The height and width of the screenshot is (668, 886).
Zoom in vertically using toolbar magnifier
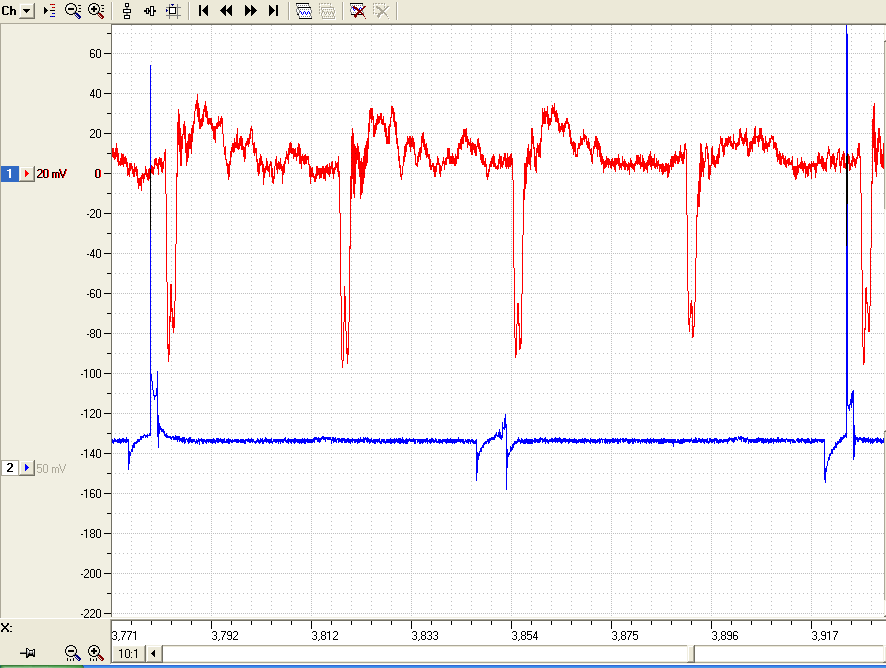click(96, 11)
